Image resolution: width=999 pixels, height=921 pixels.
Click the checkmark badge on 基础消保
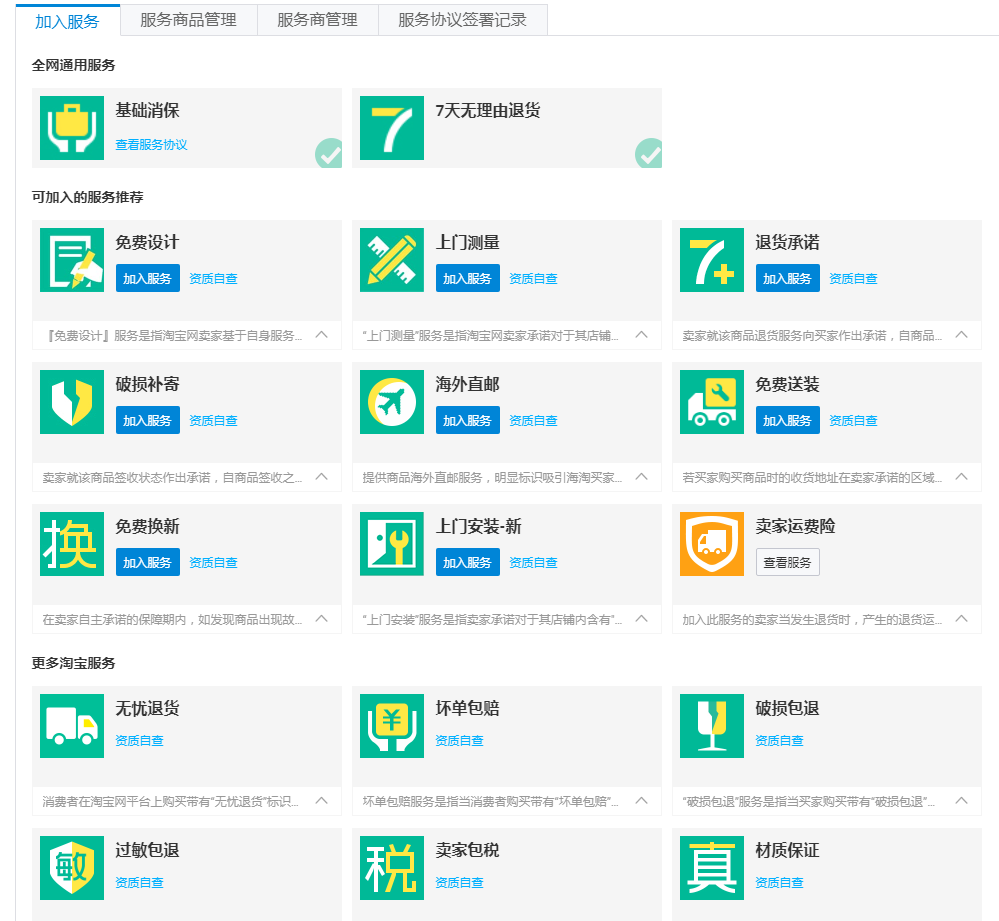pyautogui.click(x=329, y=154)
